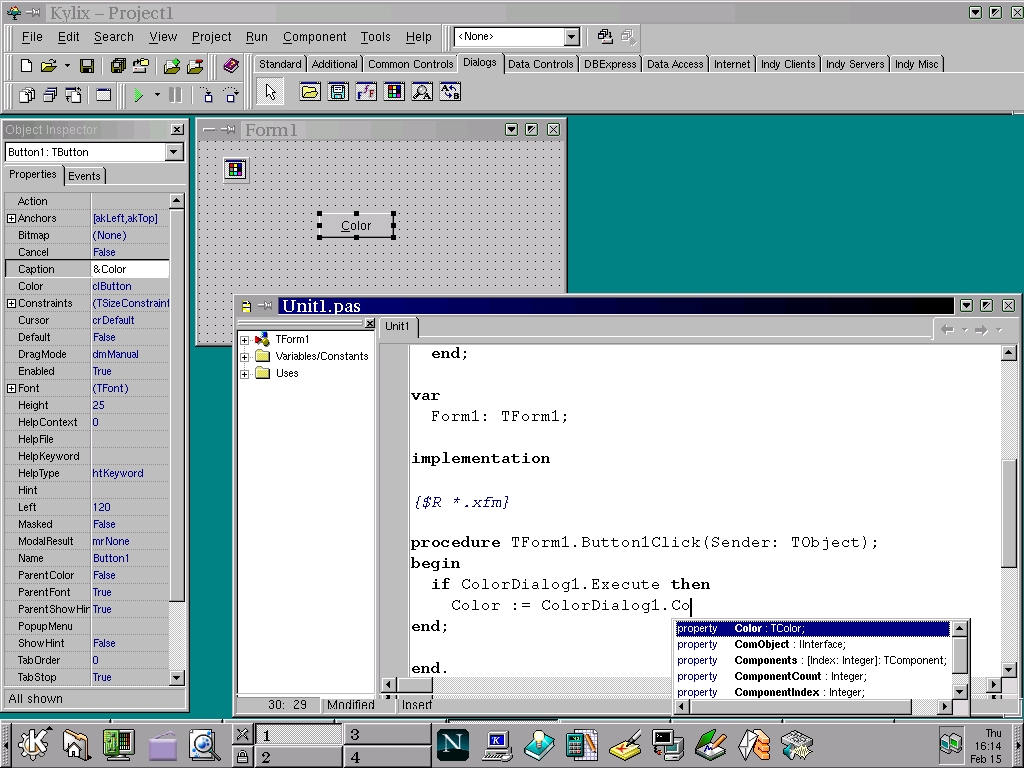The width and height of the screenshot is (1024, 768).
Task: Pick the ColorDialog component from the palette
Action: tap(394, 92)
